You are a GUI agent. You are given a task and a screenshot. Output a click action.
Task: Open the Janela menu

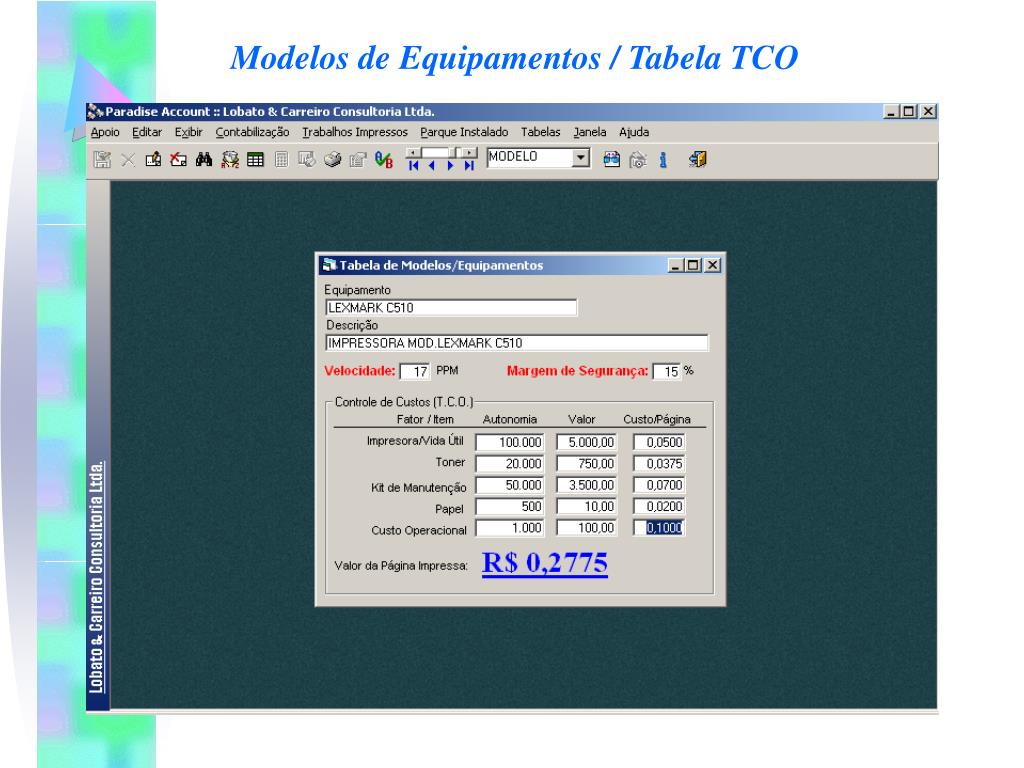[x=590, y=132]
